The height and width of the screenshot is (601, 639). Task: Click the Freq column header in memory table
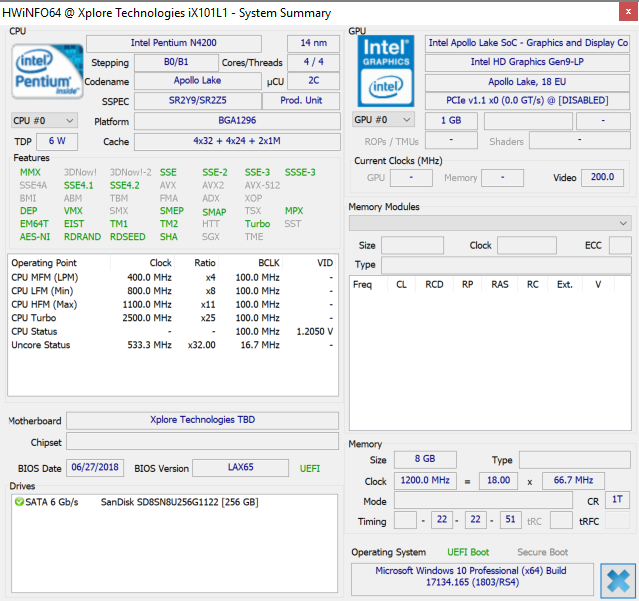[x=363, y=284]
